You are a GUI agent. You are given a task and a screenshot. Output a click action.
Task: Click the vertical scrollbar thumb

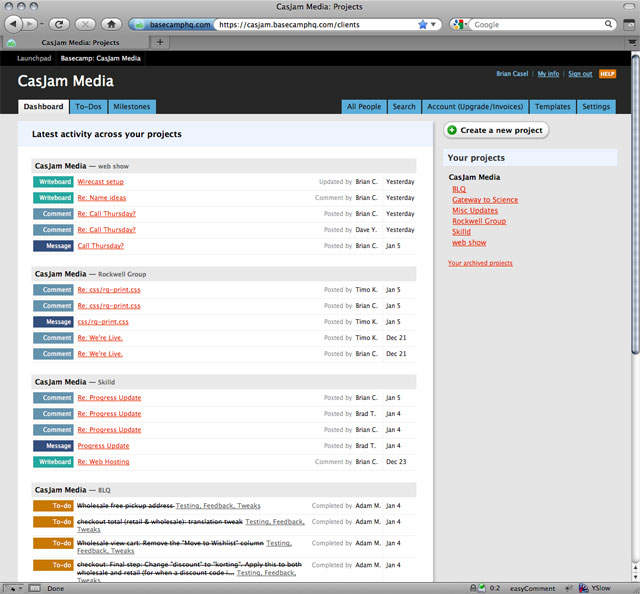[636, 204]
